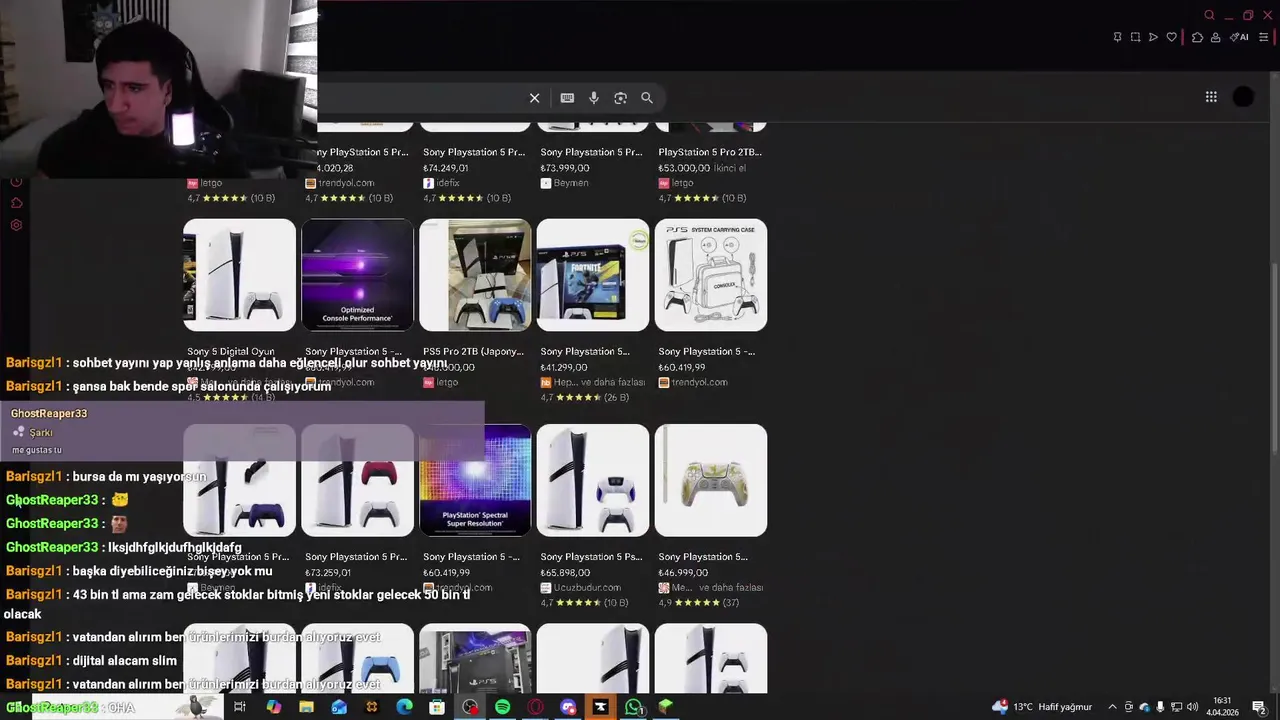Viewport: 1280px width, 720px height.
Task: Open settings gear in the browser sidebar
Action: (x=16, y=225)
